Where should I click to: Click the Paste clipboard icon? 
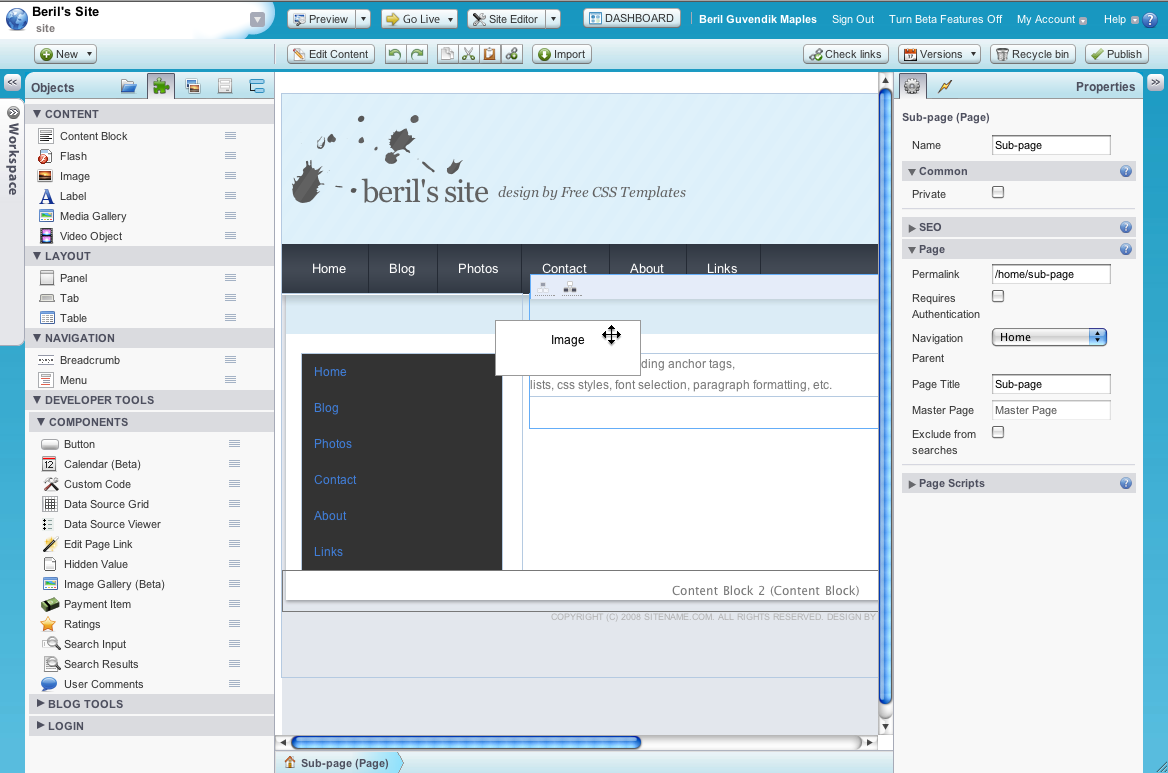490,54
